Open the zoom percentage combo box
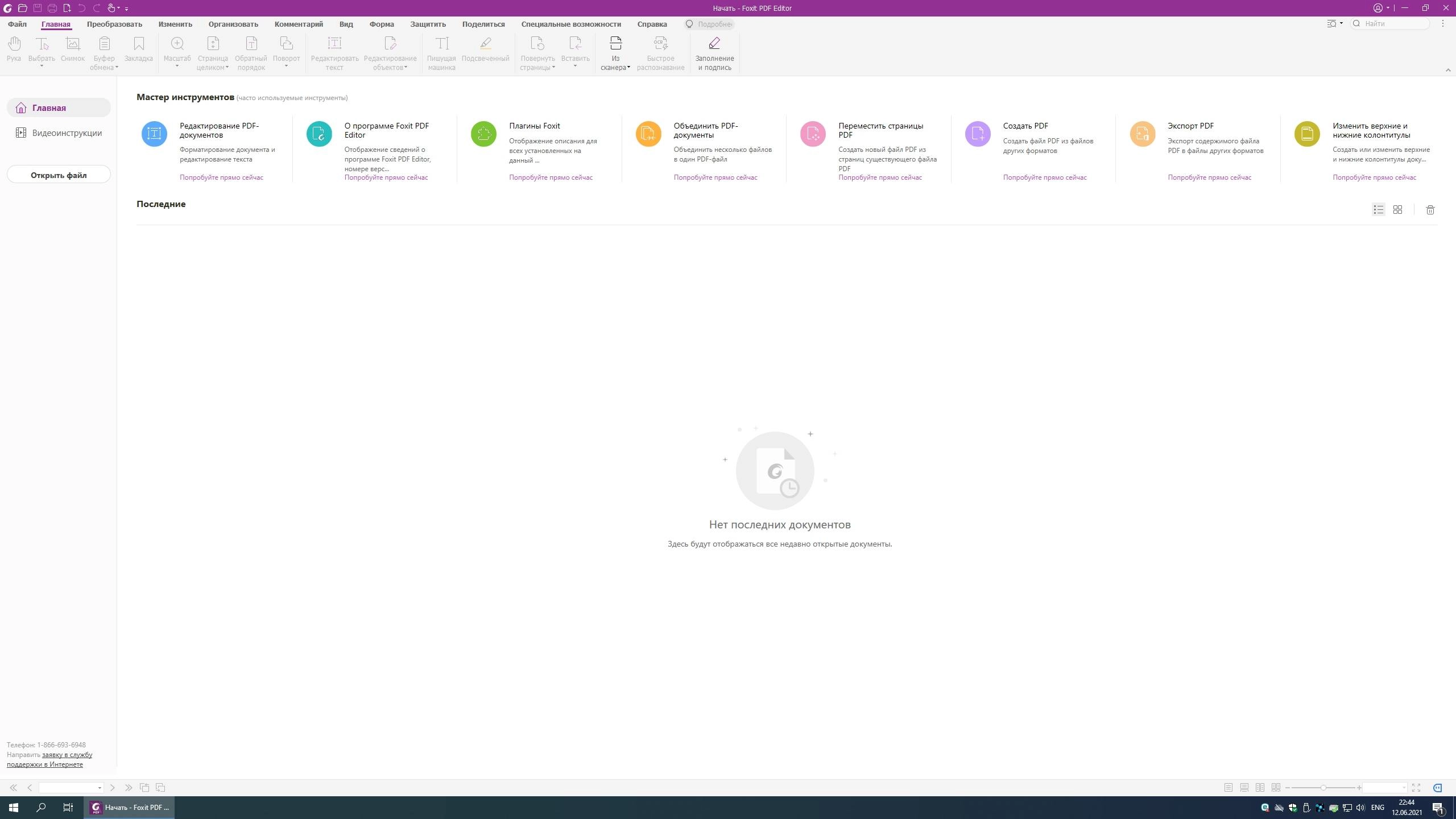Image resolution: width=1456 pixels, height=819 pixels. click(1385, 788)
